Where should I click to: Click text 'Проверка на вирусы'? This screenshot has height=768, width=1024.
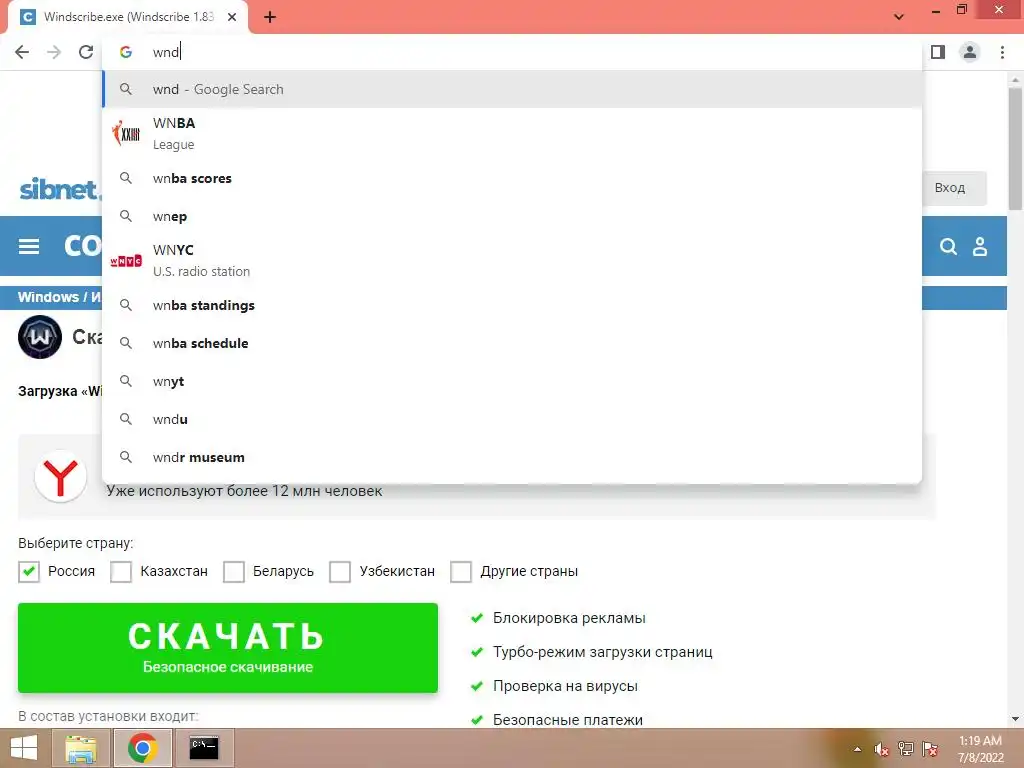click(565, 686)
